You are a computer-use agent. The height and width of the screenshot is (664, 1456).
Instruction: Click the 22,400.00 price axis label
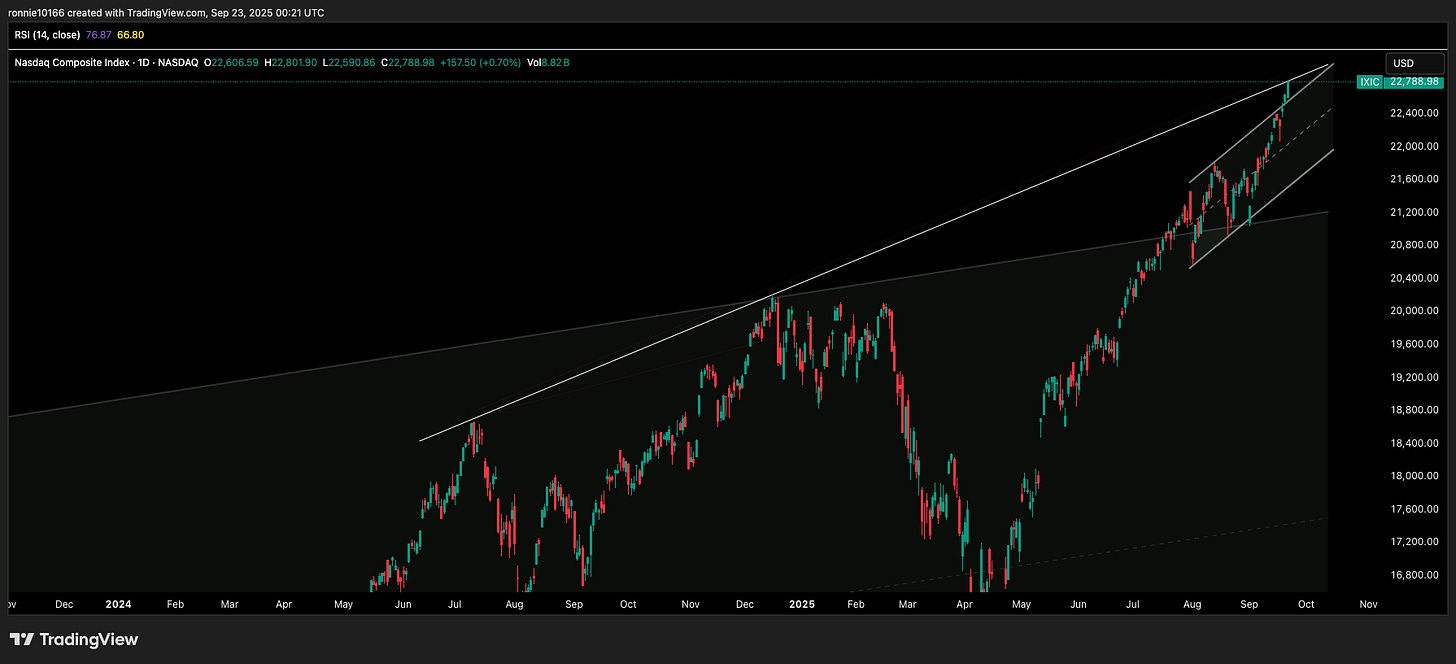(1414, 114)
